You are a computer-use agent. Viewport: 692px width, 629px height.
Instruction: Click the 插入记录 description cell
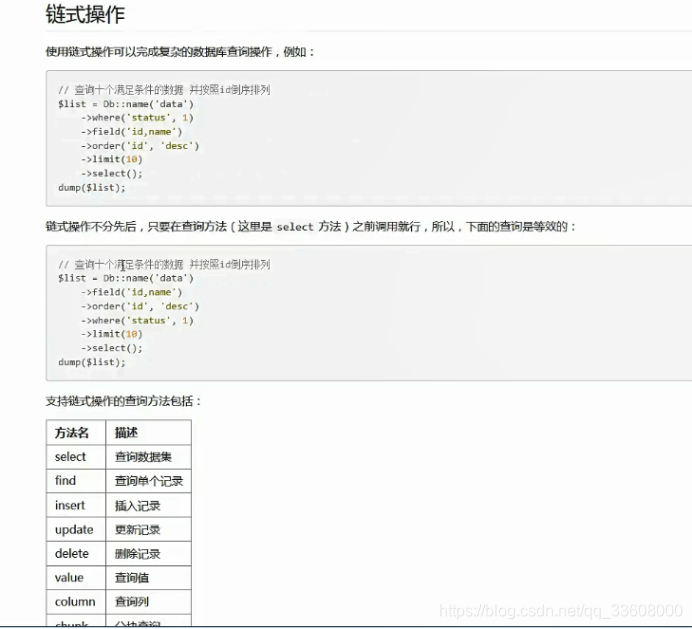click(x=148, y=505)
